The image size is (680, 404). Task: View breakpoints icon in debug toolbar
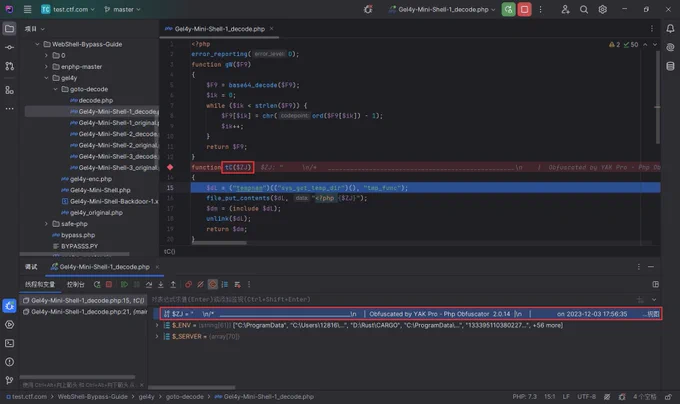[188, 284]
